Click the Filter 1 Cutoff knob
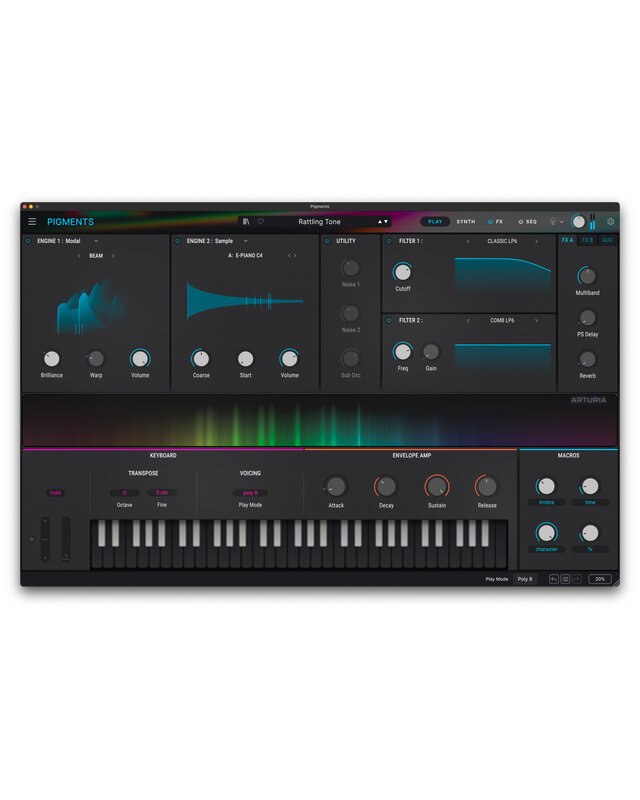Viewport: 640px width, 800px height. point(403,272)
